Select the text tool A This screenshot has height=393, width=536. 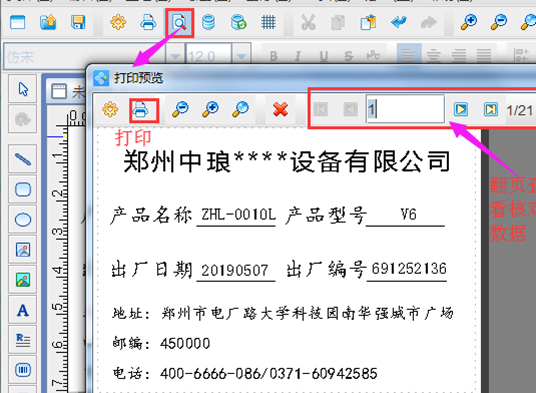23,310
